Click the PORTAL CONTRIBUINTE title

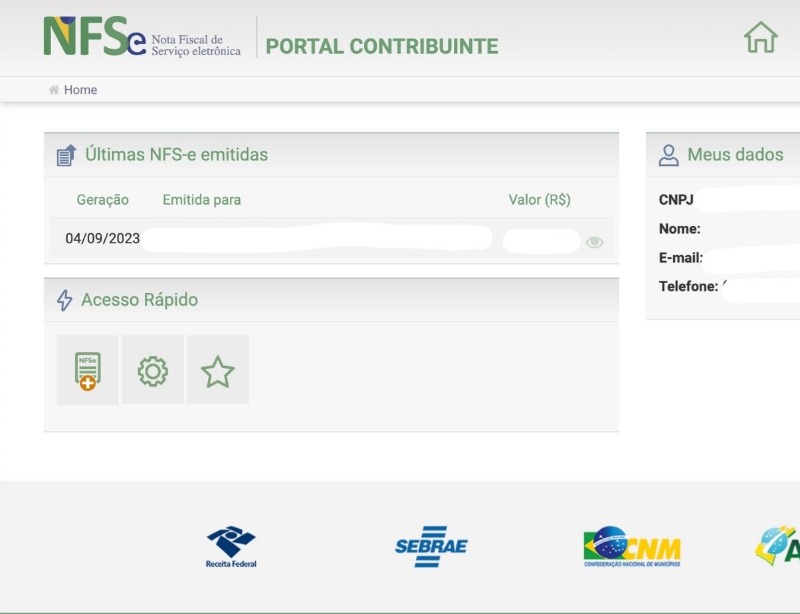381,46
